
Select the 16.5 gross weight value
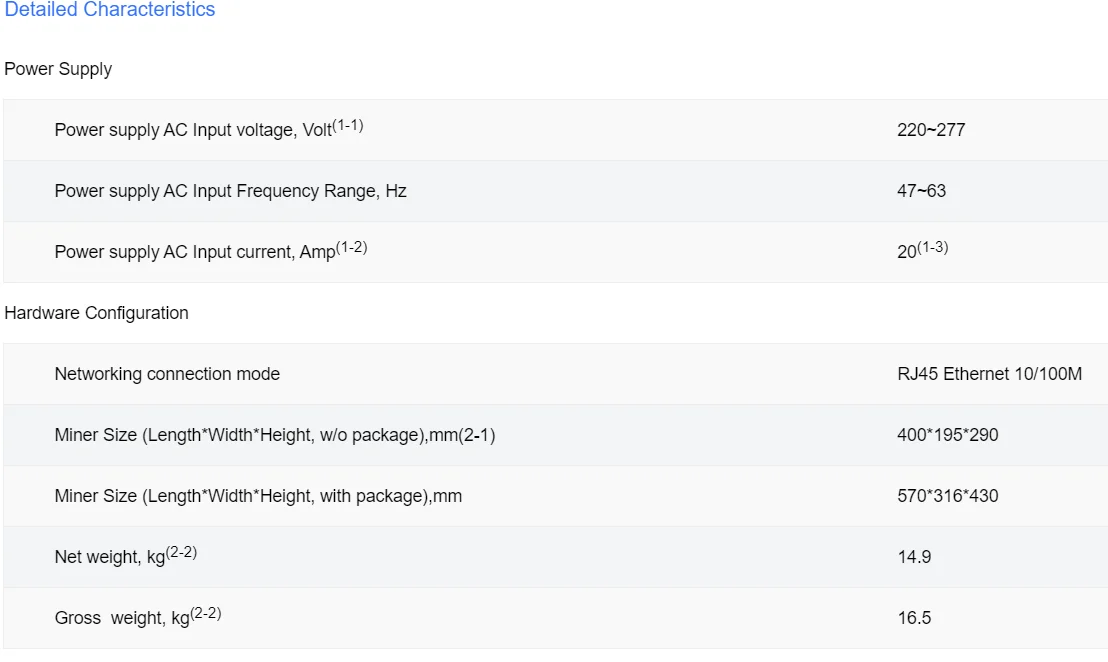[x=914, y=618]
